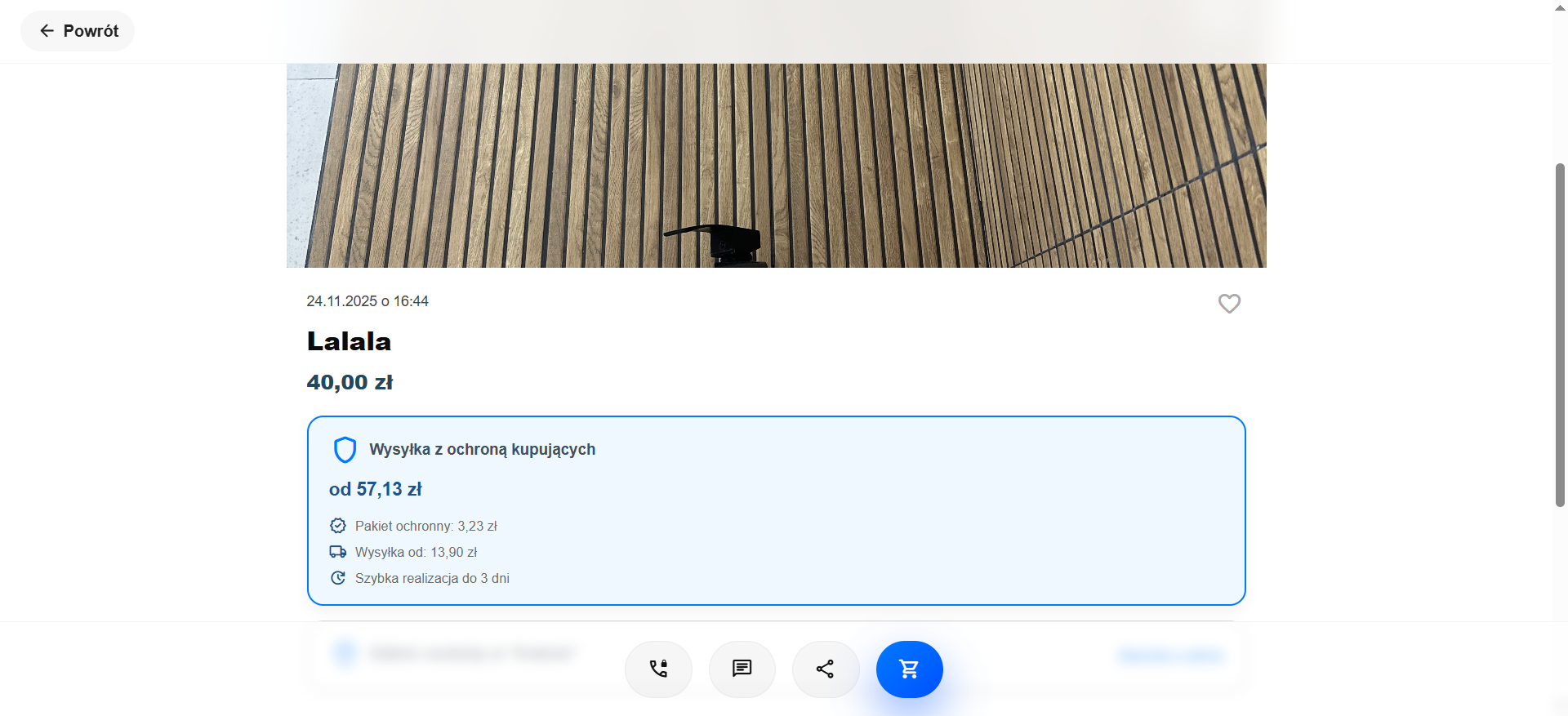Select the Wysyłka z ochroną kupujących heading
The height and width of the screenshot is (716, 1568).
click(x=482, y=450)
